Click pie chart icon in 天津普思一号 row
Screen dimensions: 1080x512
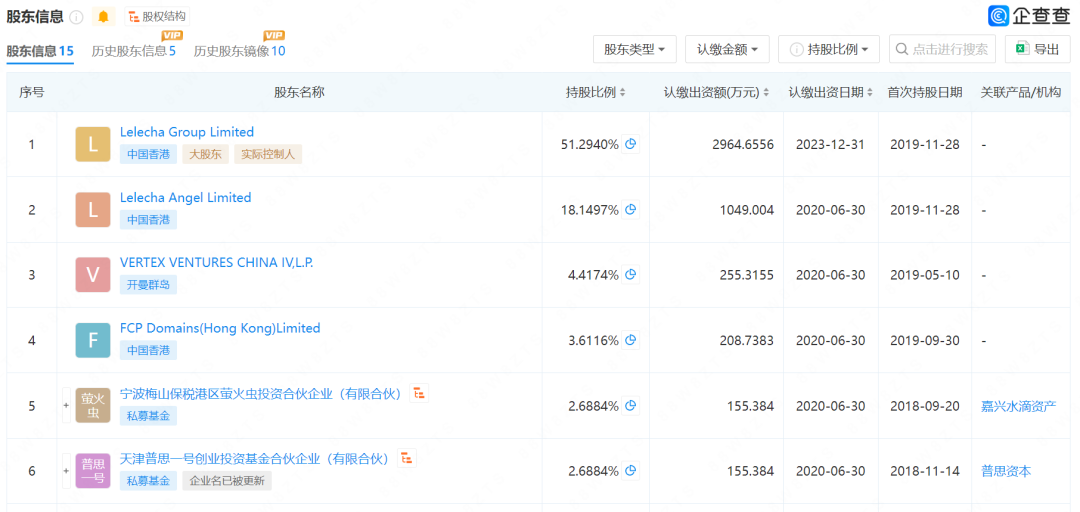pyautogui.click(x=630, y=471)
